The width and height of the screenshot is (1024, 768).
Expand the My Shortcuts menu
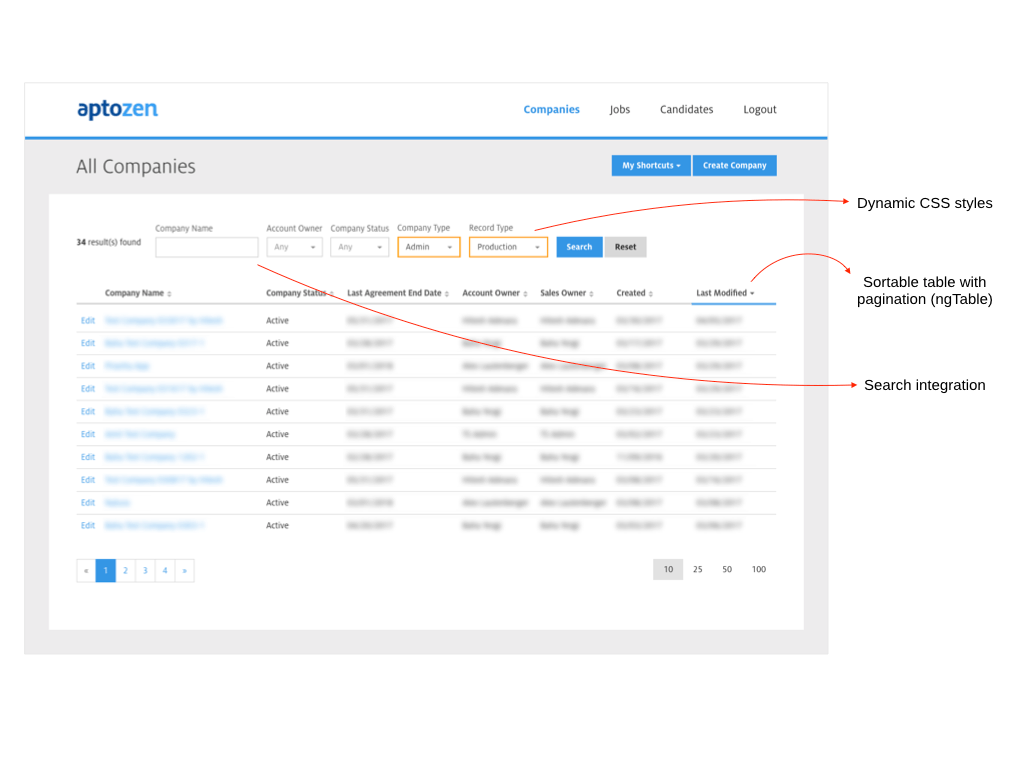pyautogui.click(x=651, y=165)
